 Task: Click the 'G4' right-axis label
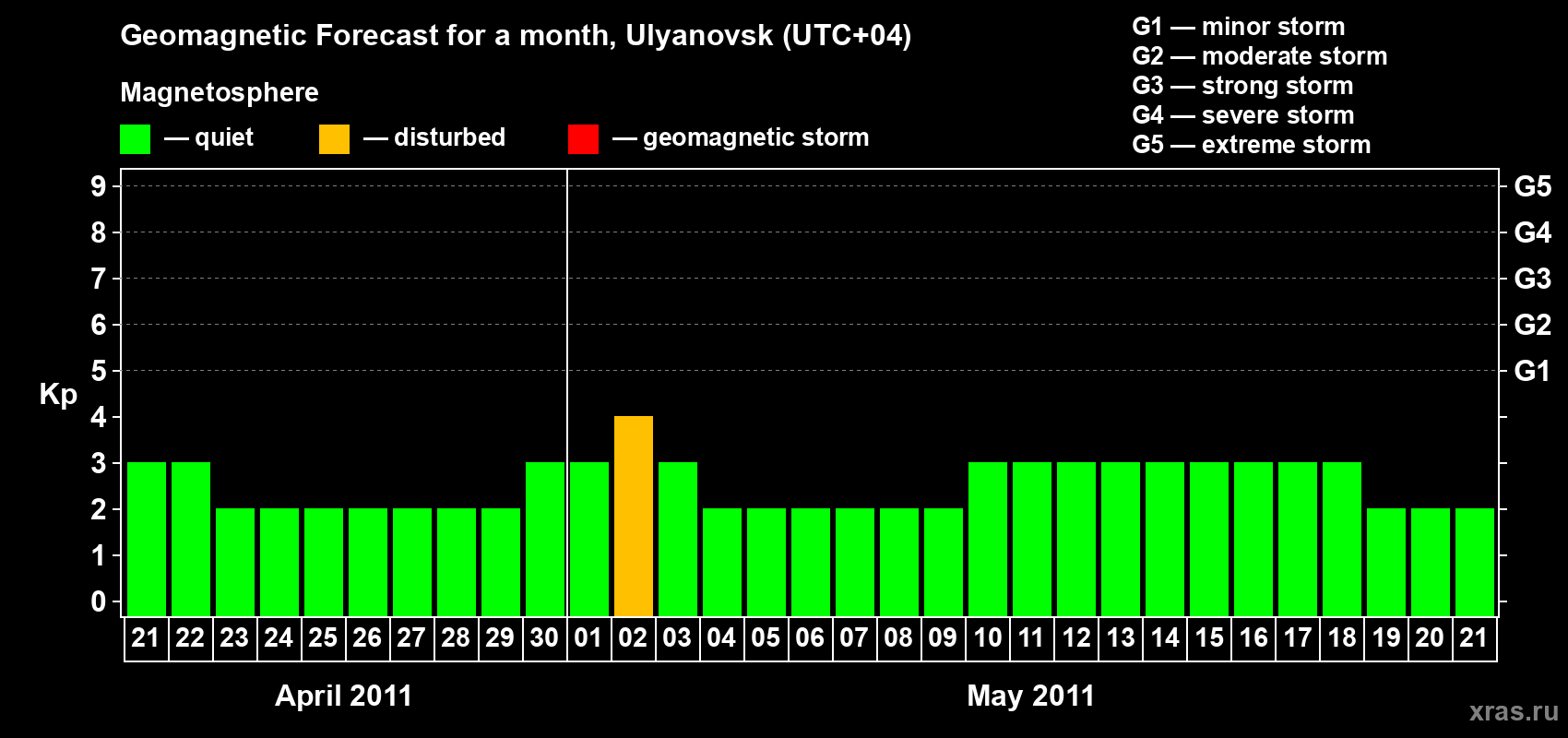click(1533, 232)
